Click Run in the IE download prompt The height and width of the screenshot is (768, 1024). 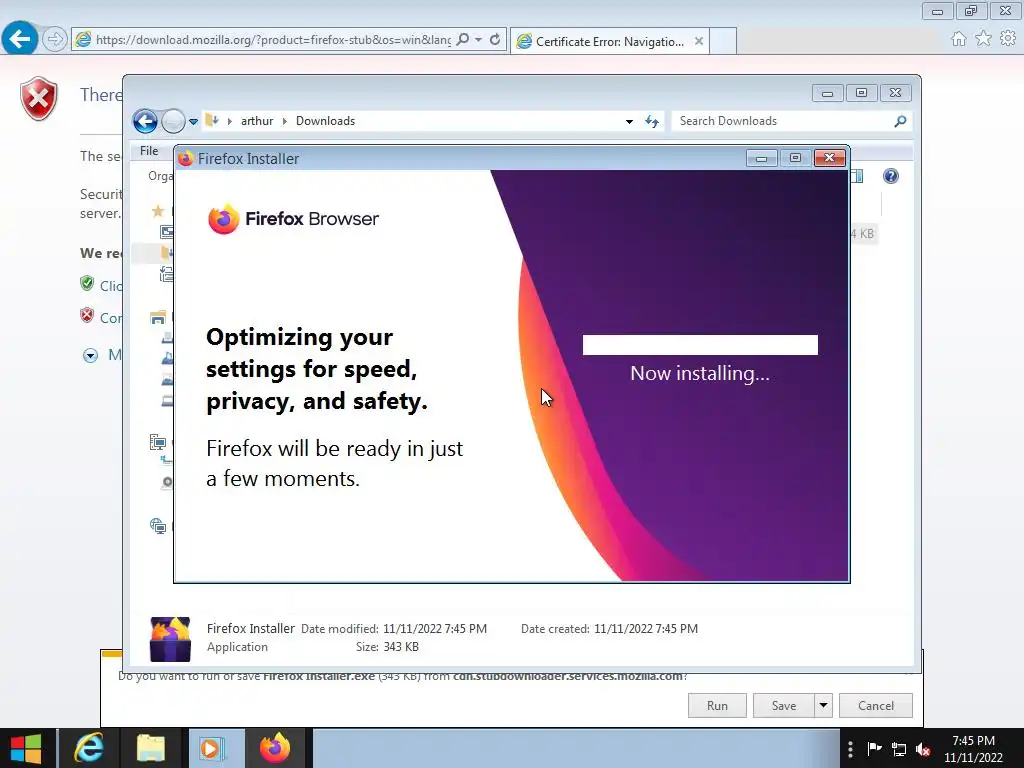[x=717, y=705]
